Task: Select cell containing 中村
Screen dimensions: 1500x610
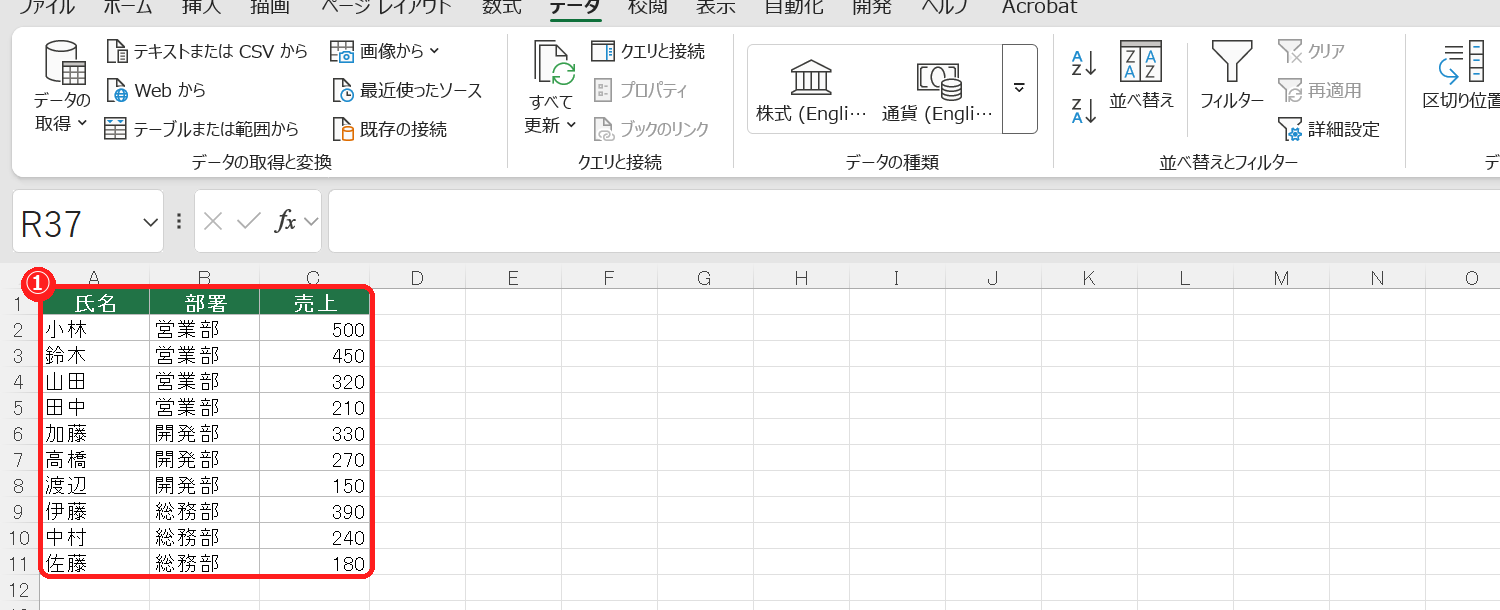Action: coord(95,537)
